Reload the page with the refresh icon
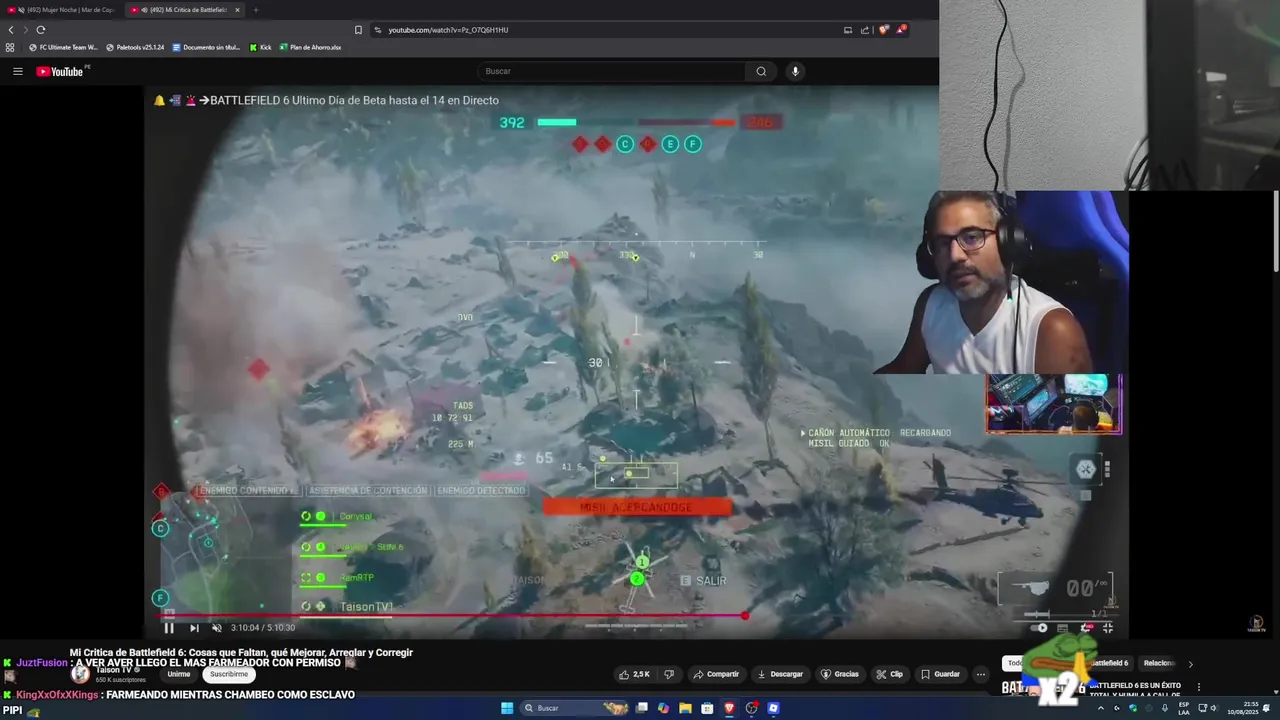 click(x=41, y=30)
